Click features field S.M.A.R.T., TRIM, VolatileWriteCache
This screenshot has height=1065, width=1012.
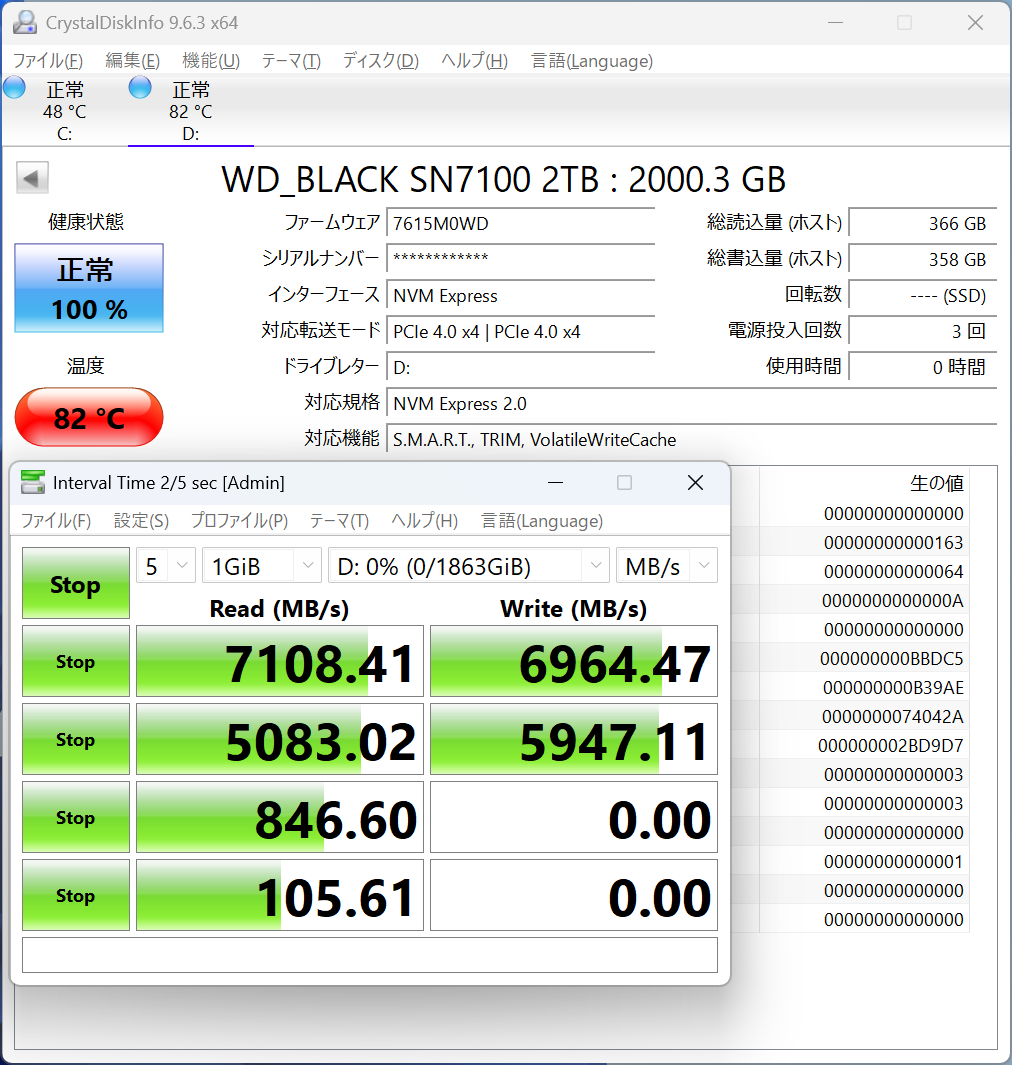[692, 439]
